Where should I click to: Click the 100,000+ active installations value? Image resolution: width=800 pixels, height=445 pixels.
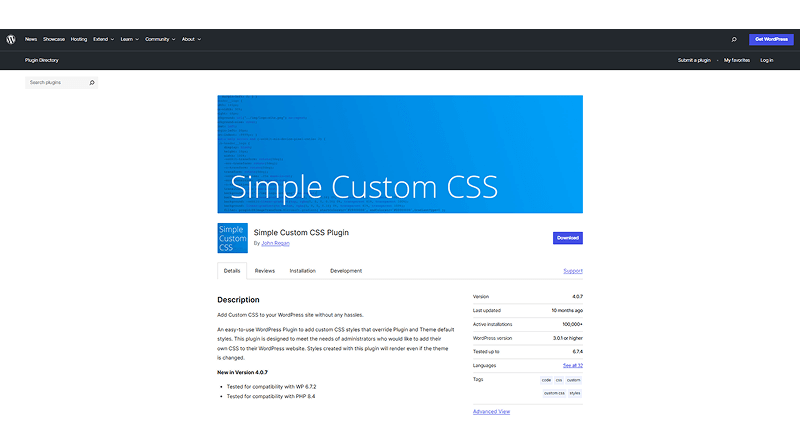point(572,324)
